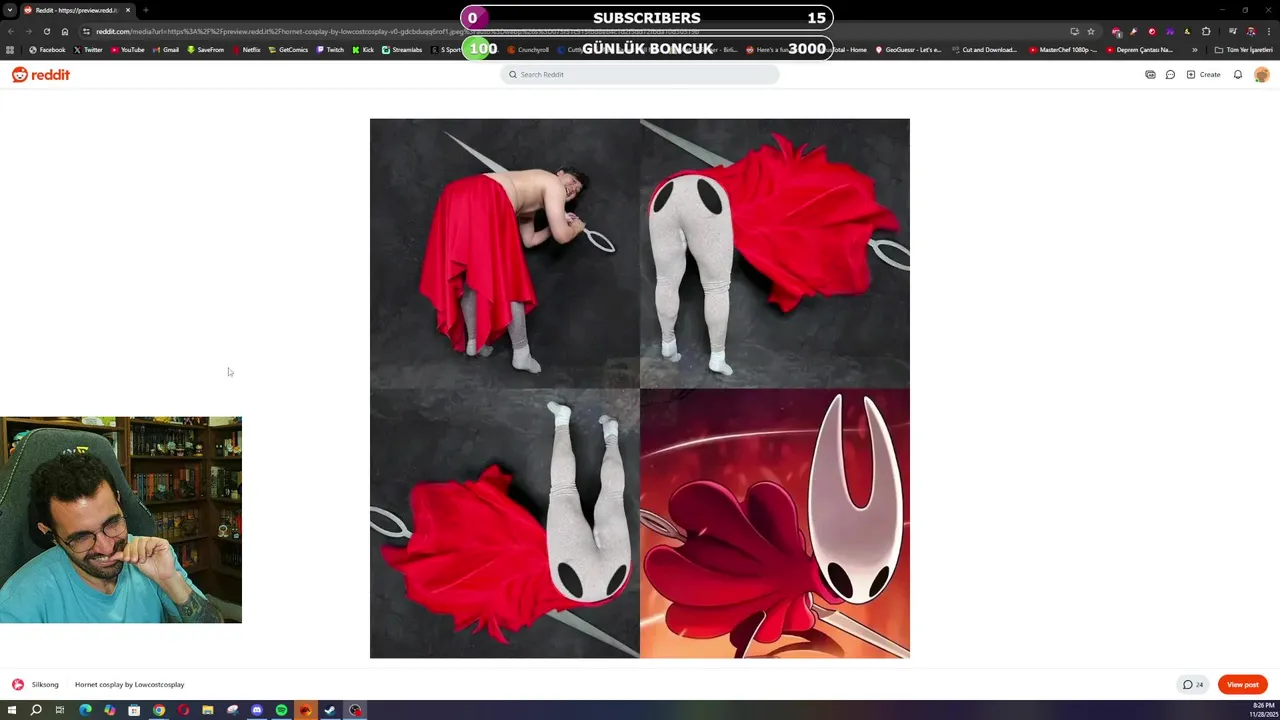Click the browser home icon
The image size is (1280, 720).
pyautogui.click(x=65, y=31)
